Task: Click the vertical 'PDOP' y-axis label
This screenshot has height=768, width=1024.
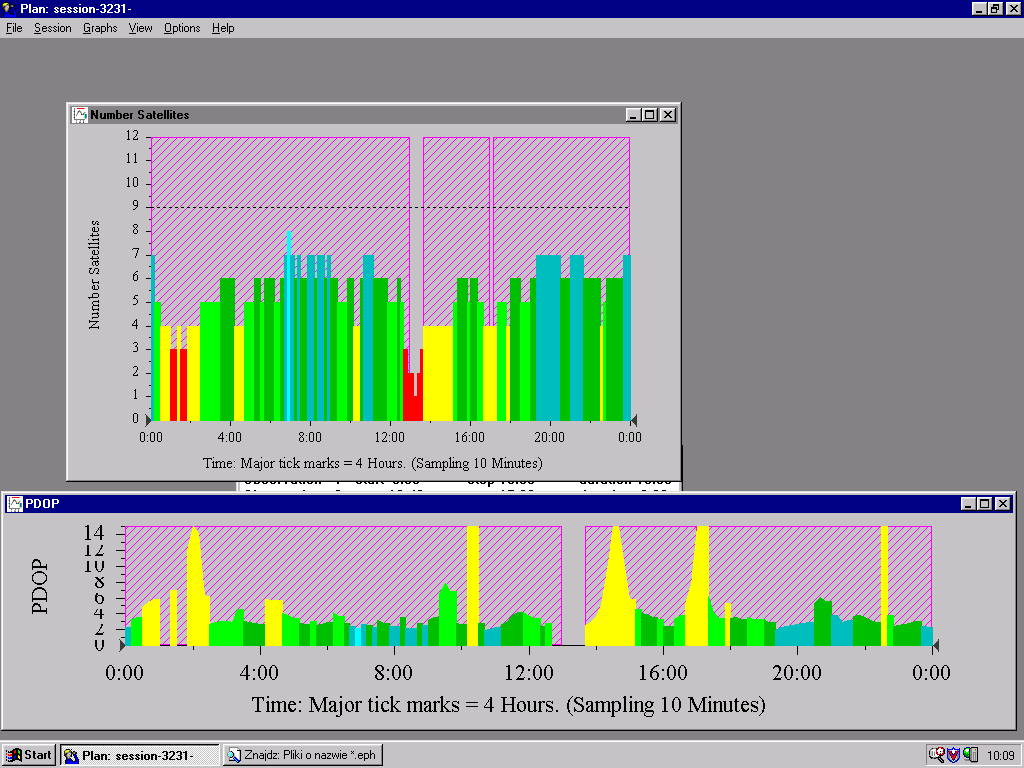Action: tap(40, 586)
